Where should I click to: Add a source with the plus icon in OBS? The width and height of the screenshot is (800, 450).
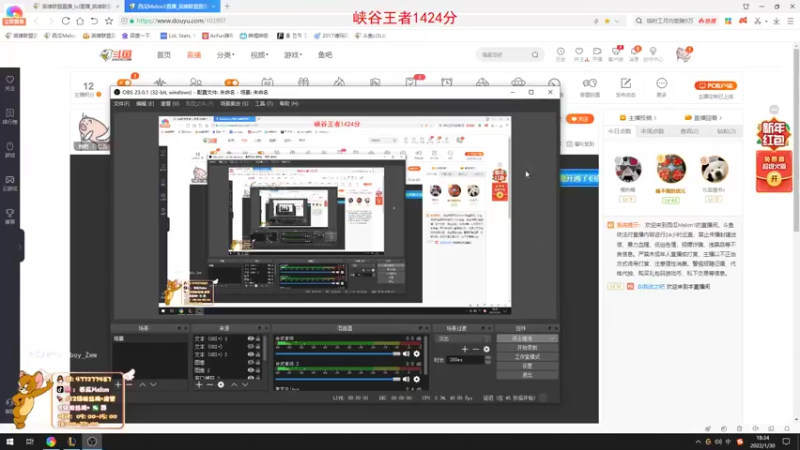pyautogui.click(x=199, y=384)
